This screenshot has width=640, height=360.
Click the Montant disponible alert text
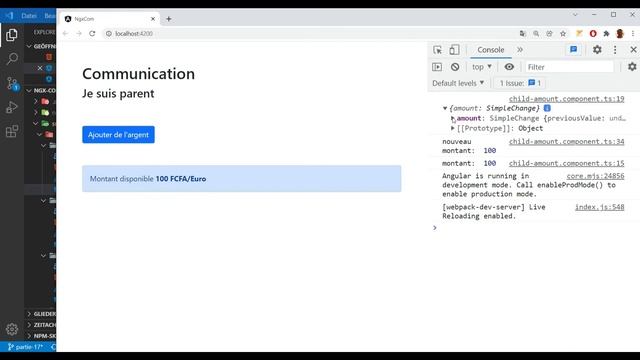(148, 179)
